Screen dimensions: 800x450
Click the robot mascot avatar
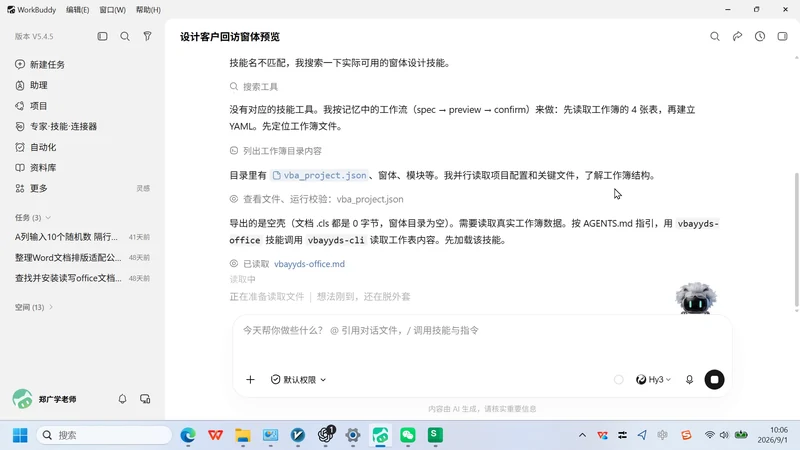pyautogui.click(x=696, y=298)
